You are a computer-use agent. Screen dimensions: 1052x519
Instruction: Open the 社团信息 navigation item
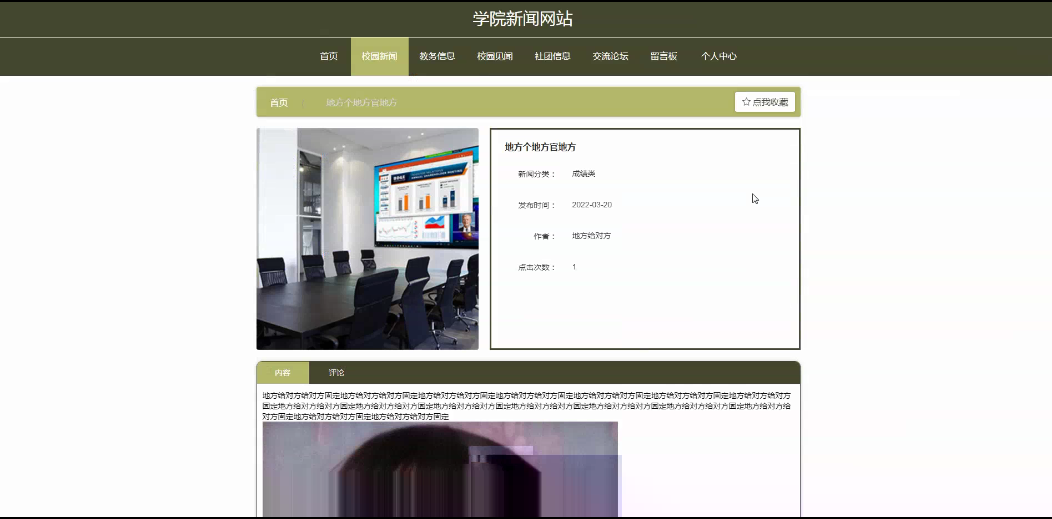553,56
